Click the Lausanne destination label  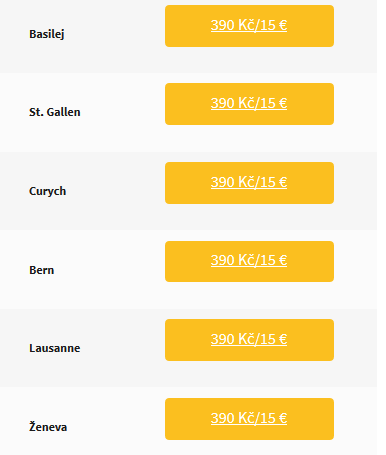[x=55, y=348]
